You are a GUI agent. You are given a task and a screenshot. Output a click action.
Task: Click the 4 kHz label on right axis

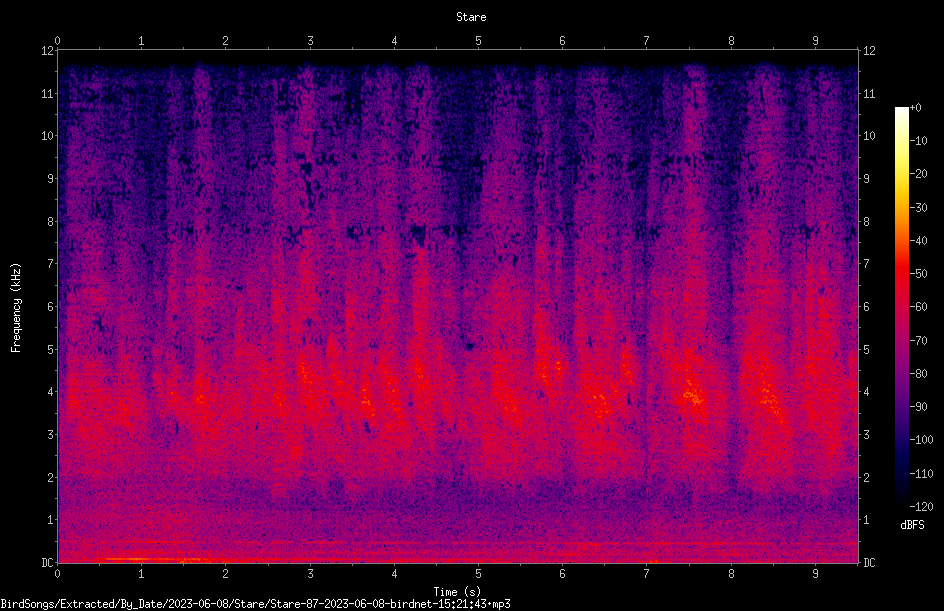866,392
